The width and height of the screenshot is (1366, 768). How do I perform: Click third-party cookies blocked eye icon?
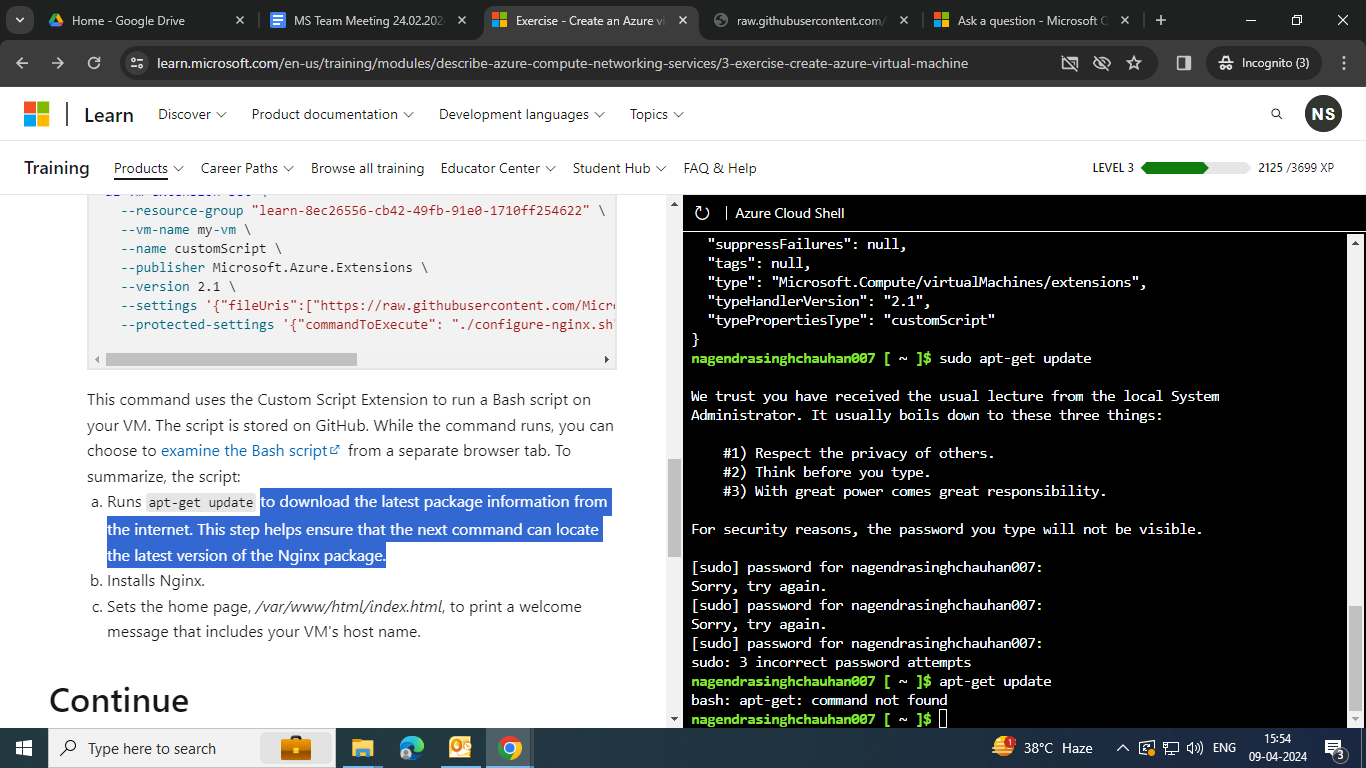click(1102, 63)
